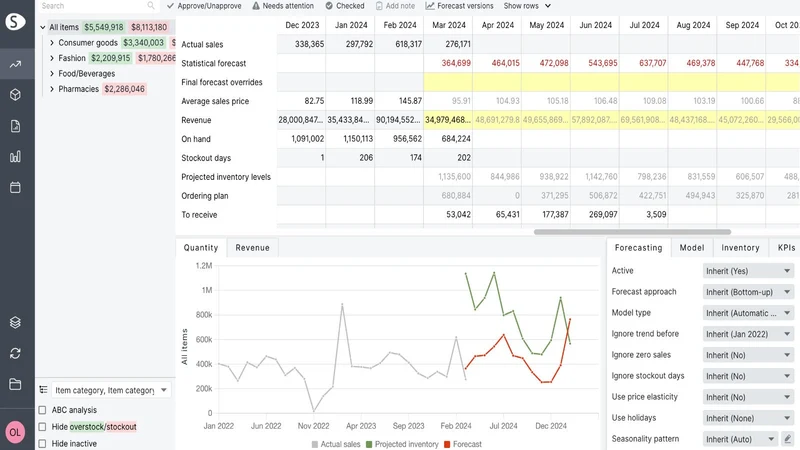Switch to the Revenue chart tab
This screenshot has height=450, width=800.
pyautogui.click(x=252, y=247)
